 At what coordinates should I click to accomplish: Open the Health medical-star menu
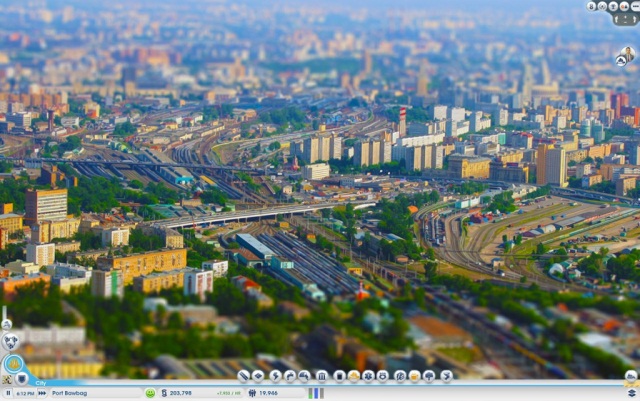click(x=368, y=376)
